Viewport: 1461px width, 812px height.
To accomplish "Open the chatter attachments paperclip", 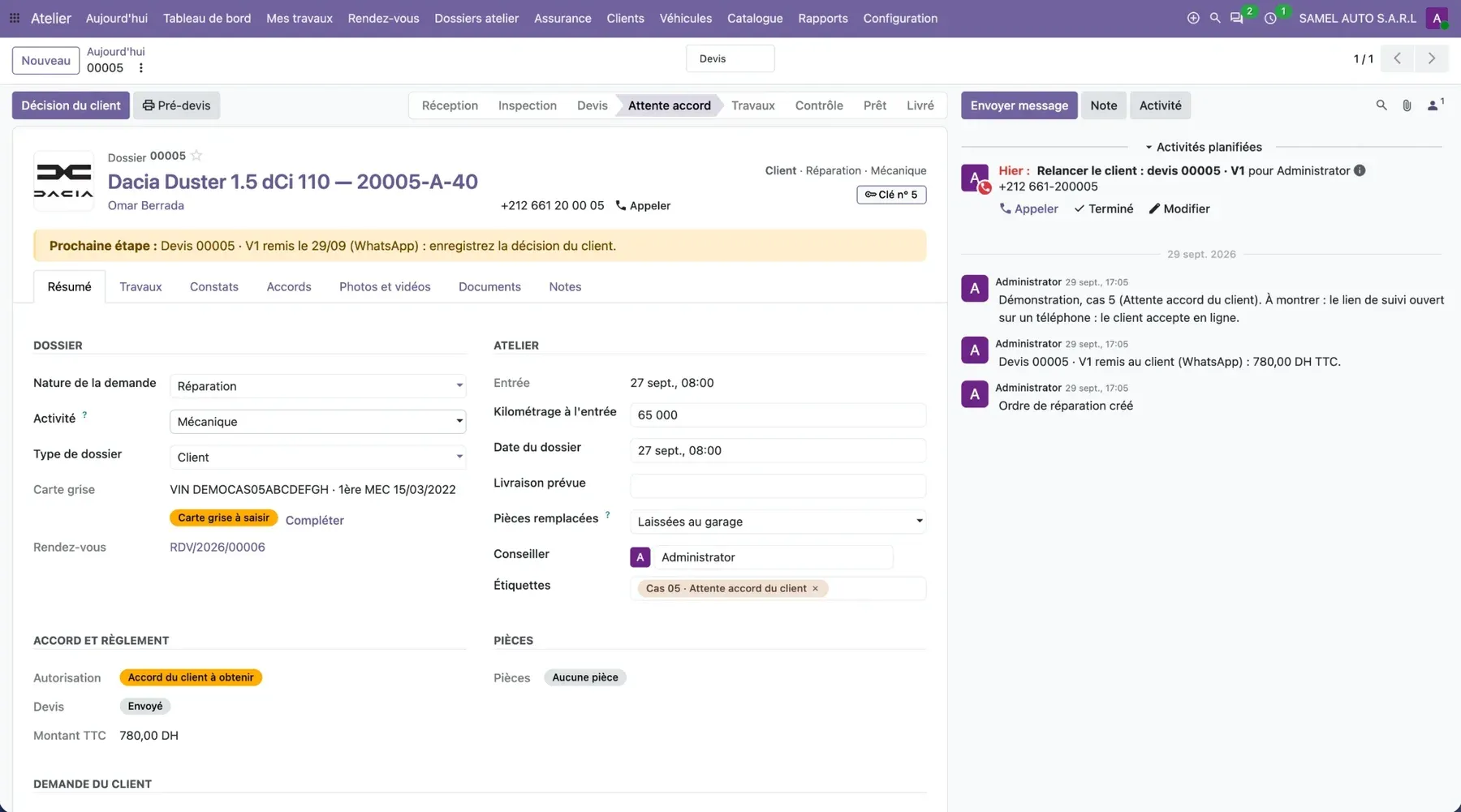I will pos(1407,105).
